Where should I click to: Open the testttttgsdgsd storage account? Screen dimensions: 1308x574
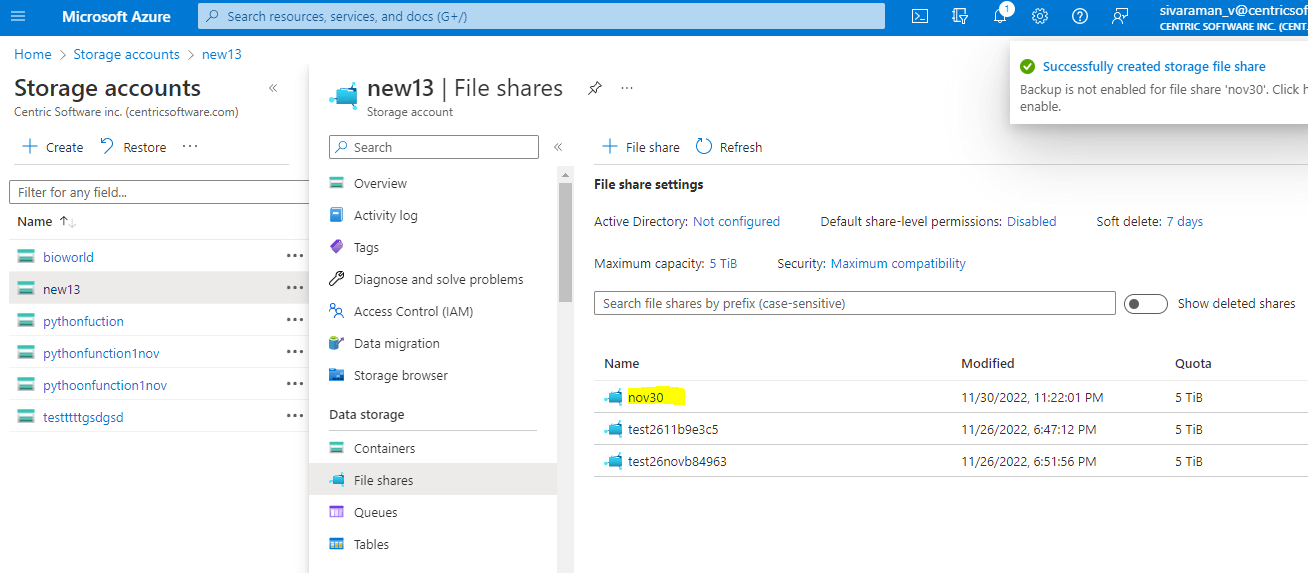click(x=83, y=417)
